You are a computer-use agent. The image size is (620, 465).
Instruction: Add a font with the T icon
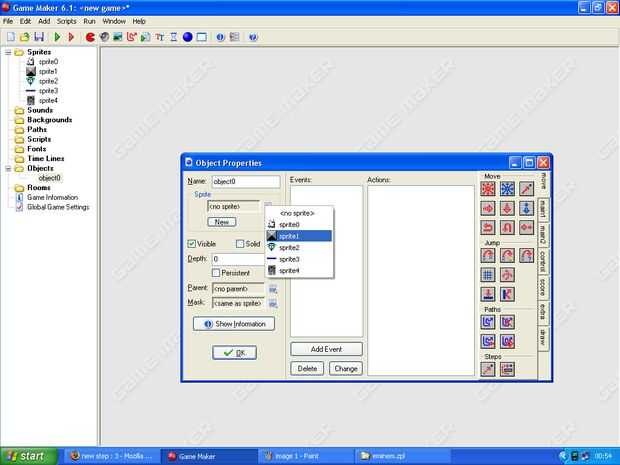tap(159, 37)
